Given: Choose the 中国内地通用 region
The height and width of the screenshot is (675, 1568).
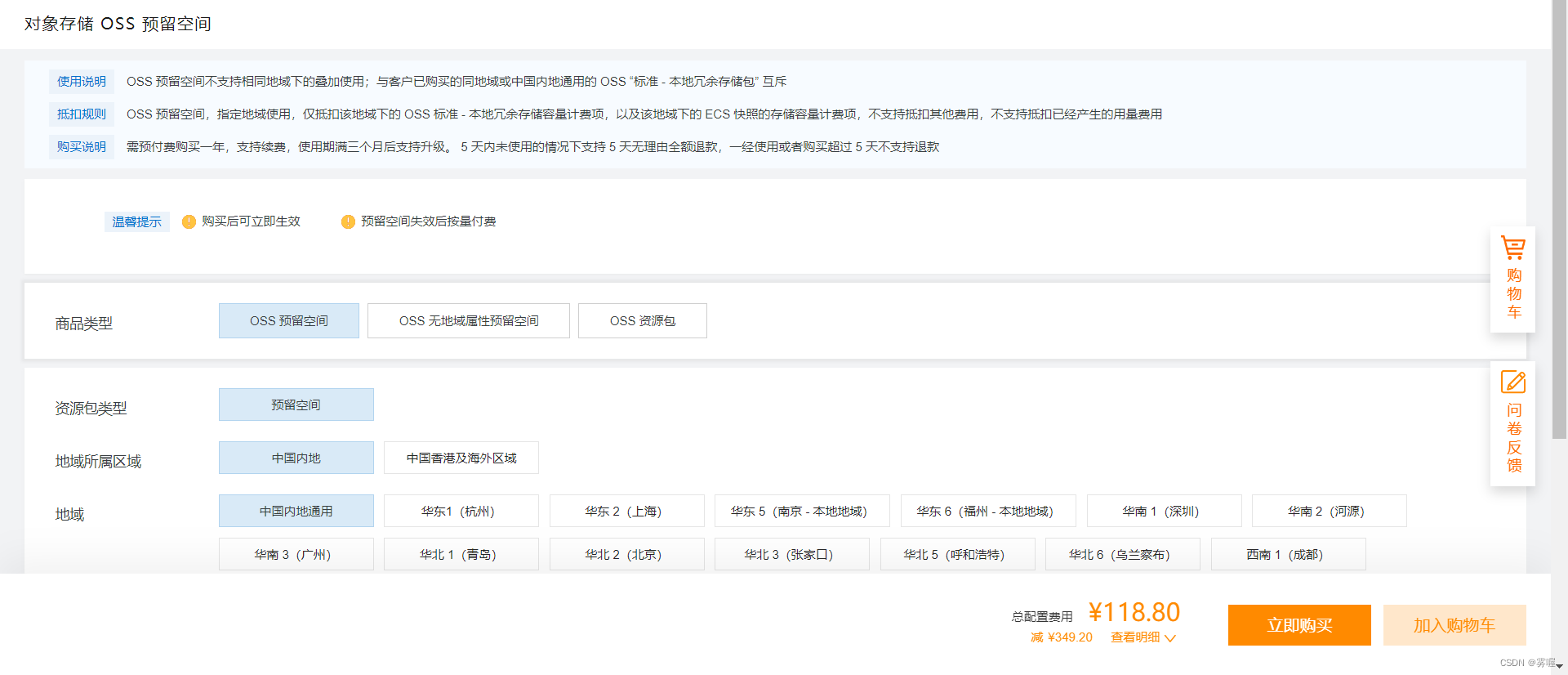Looking at the screenshot, I should click(x=296, y=511).
